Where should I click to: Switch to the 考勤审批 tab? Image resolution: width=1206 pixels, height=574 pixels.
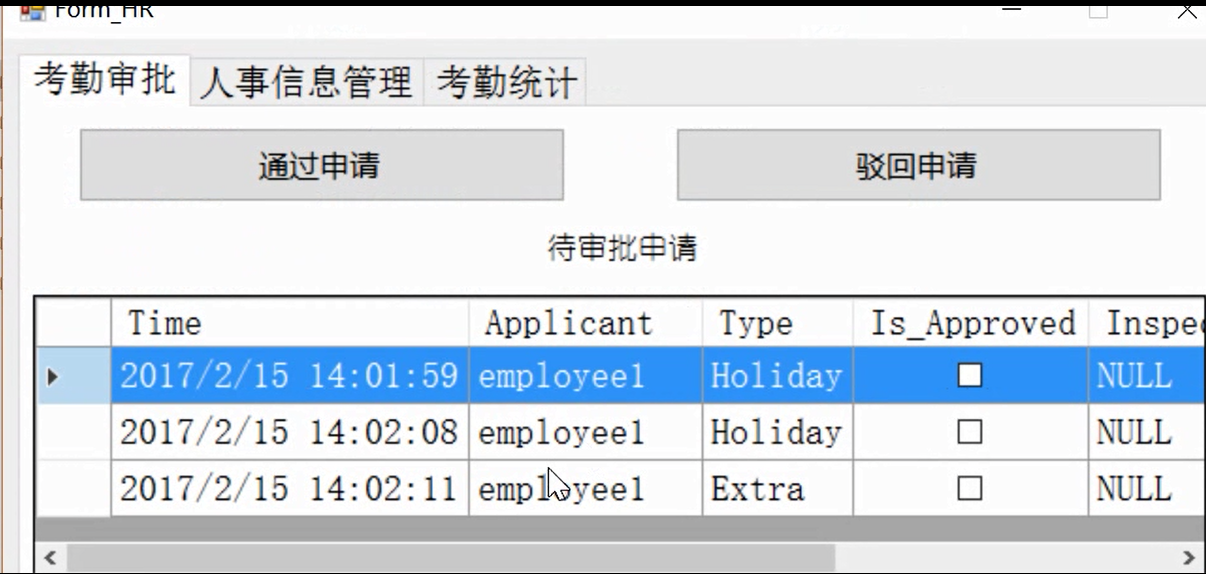coord(105,78)
